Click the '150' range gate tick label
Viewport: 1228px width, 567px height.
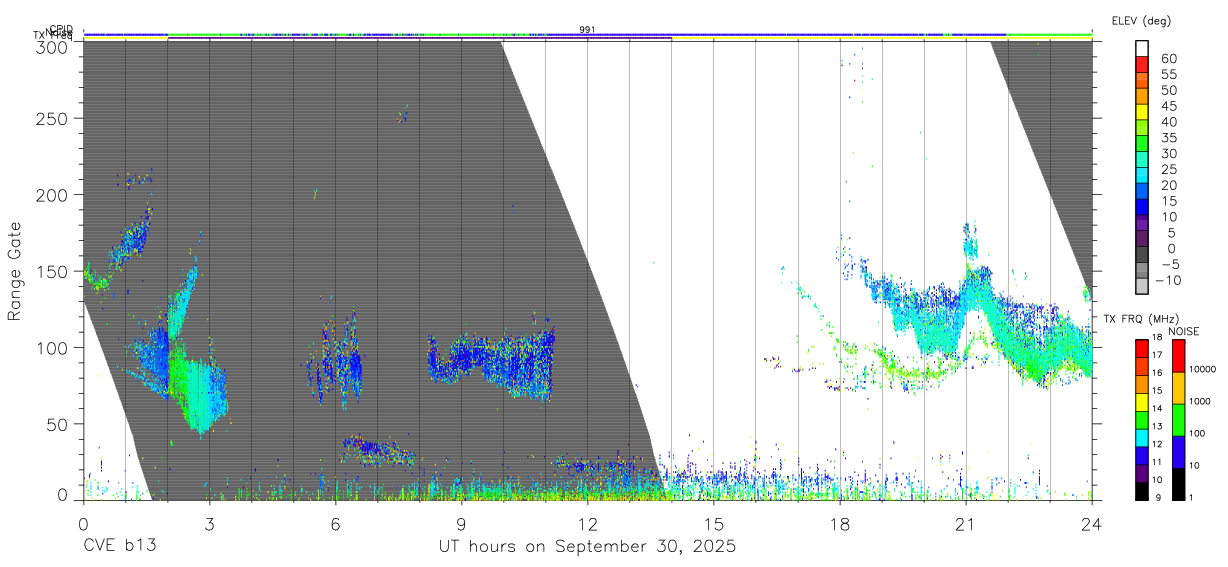(52, 271)
